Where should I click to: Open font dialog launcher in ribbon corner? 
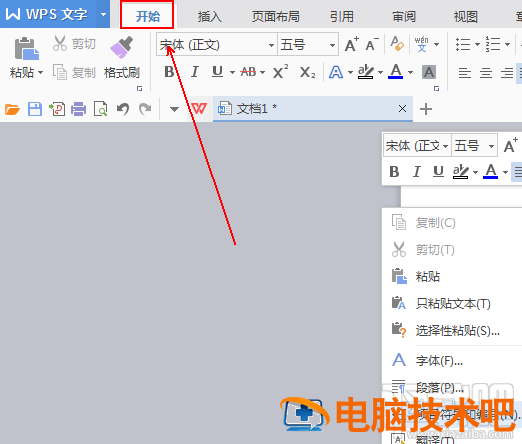point(436,89)
